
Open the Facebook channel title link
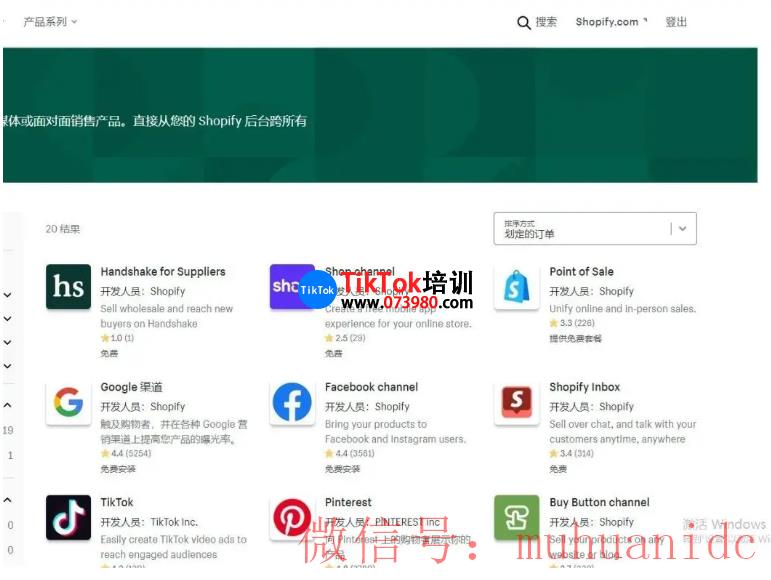(x=371, y=387)
